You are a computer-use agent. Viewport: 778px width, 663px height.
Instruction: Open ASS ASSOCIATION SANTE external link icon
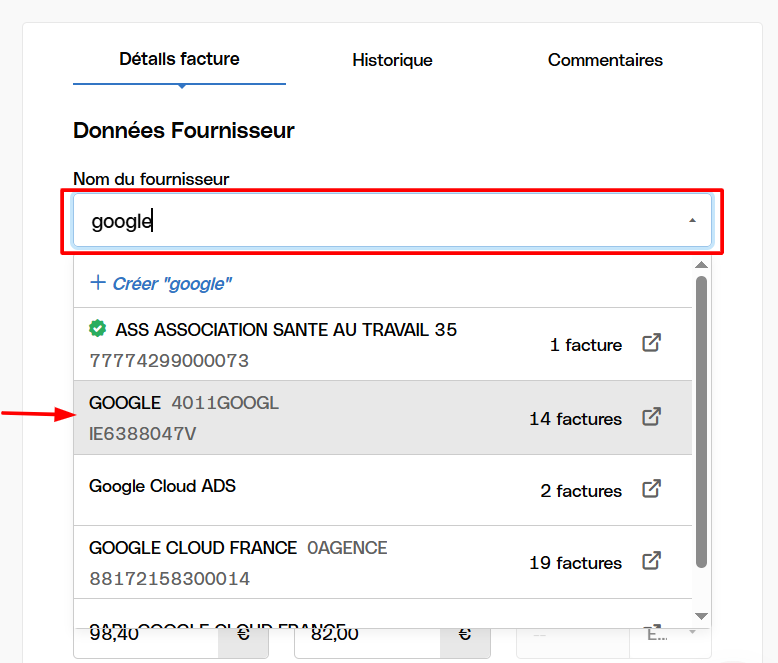[x=651, y=342]
